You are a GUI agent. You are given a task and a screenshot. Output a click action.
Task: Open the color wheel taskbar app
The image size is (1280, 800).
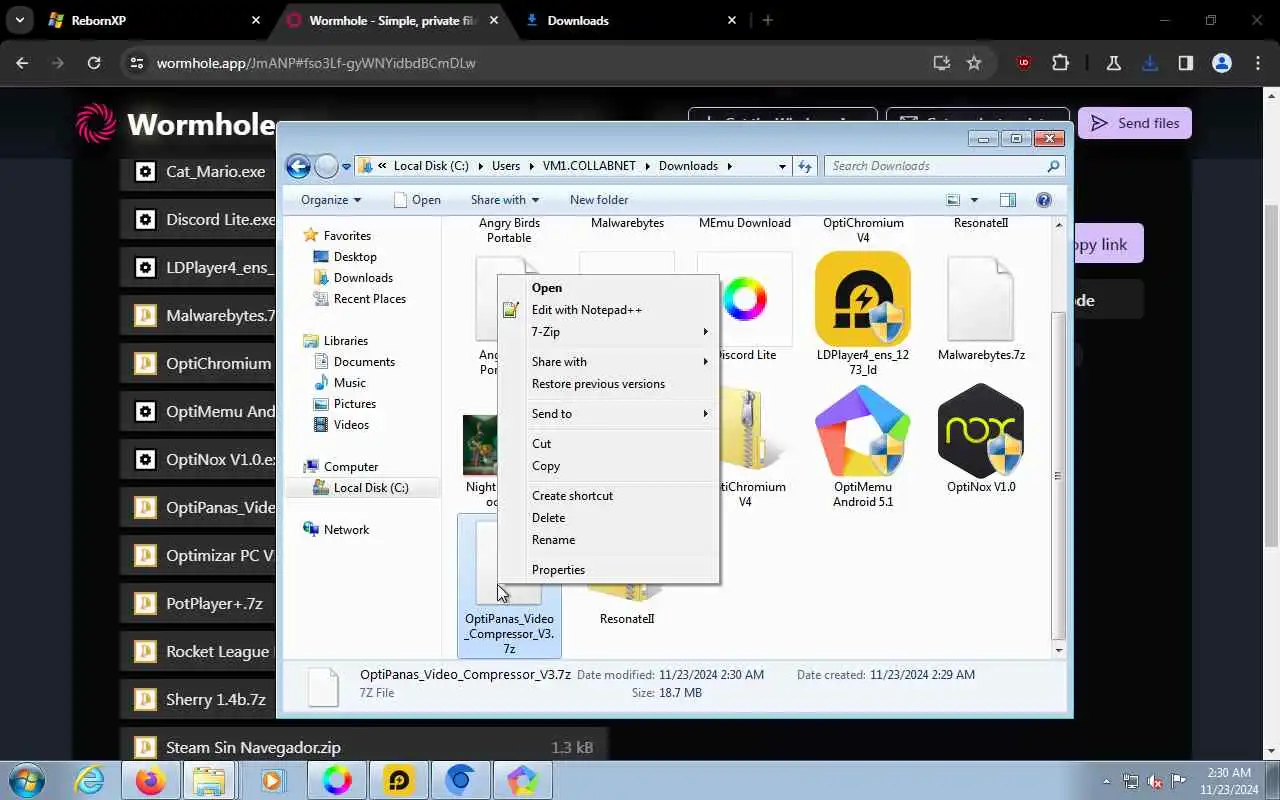337,780
